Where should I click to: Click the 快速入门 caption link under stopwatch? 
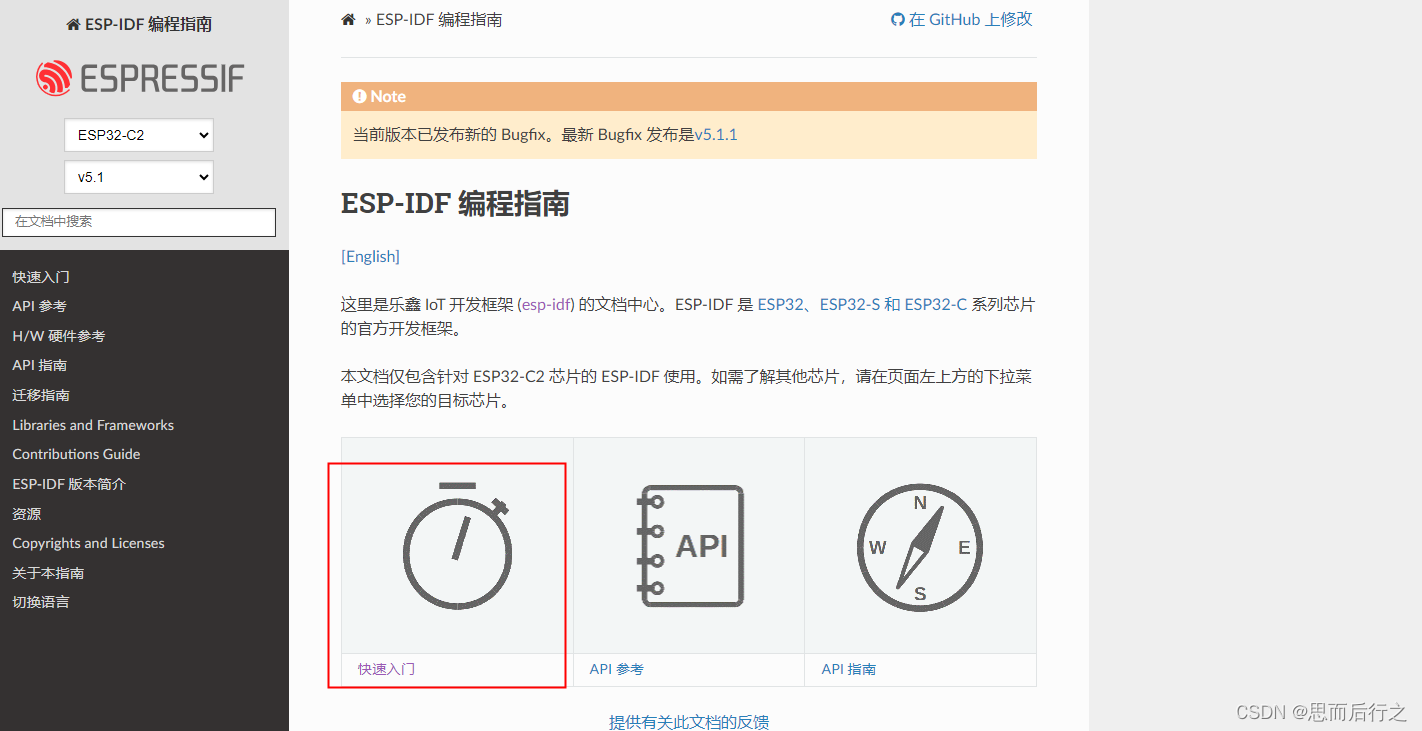point(386,669)
